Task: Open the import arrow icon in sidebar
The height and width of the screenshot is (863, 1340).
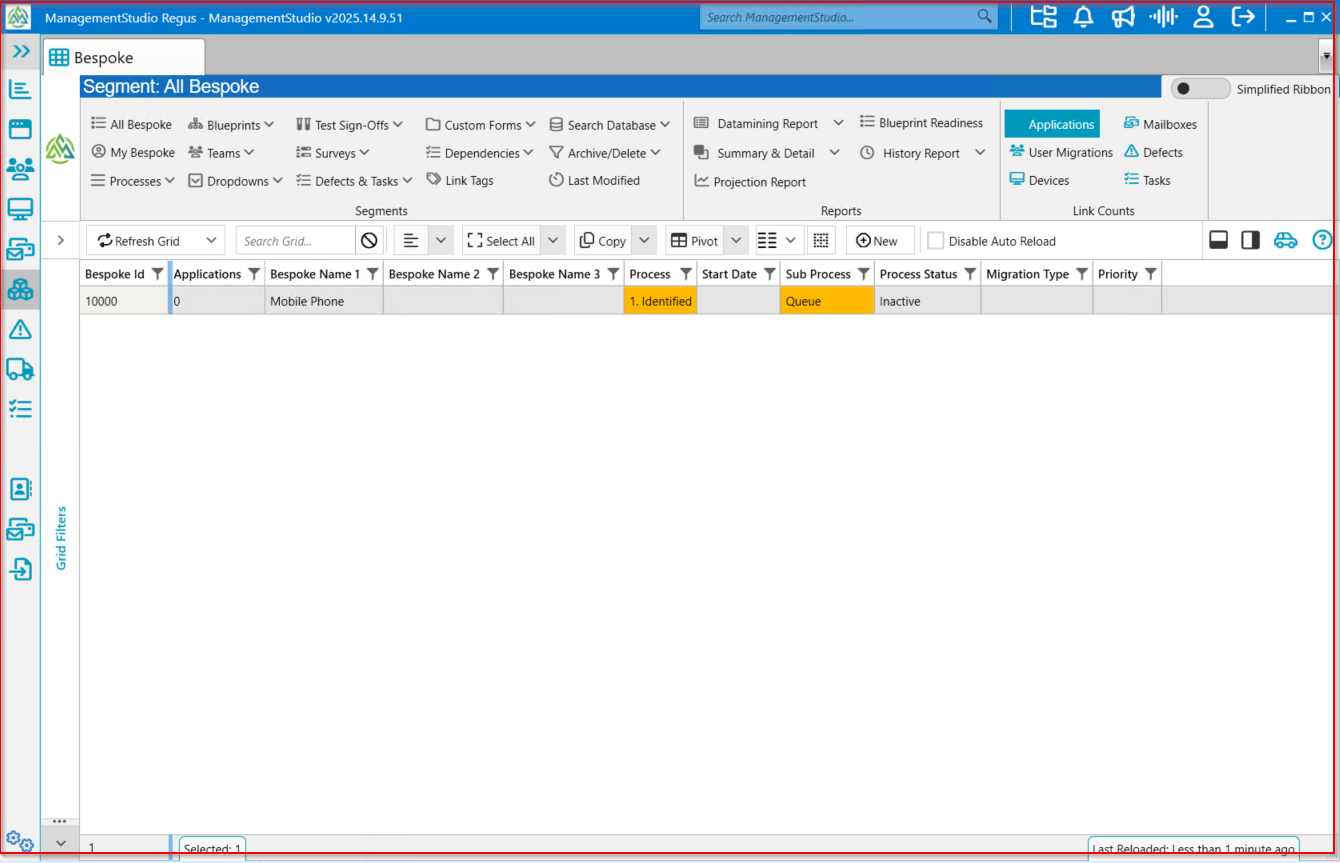Action: click(x=20, y=569)
